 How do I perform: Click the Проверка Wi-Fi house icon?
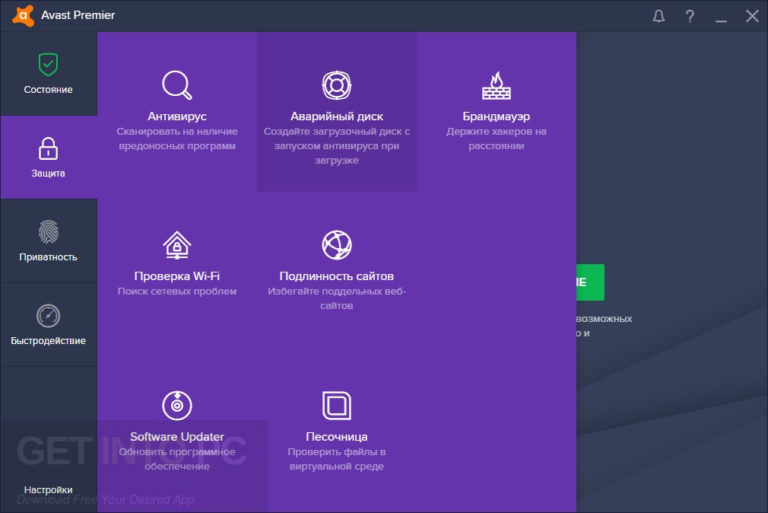(177, 245)
